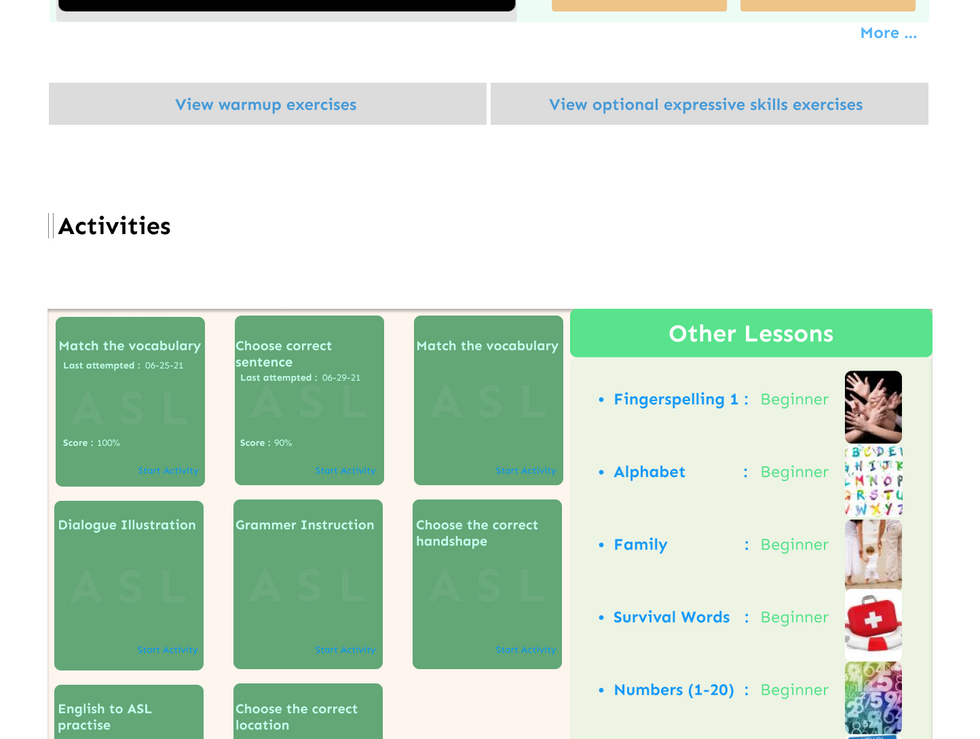This screenshot has width=980, height=739.
Task: Click Beginner level next to Fingerspelling 1
Action: pos(794,399)
